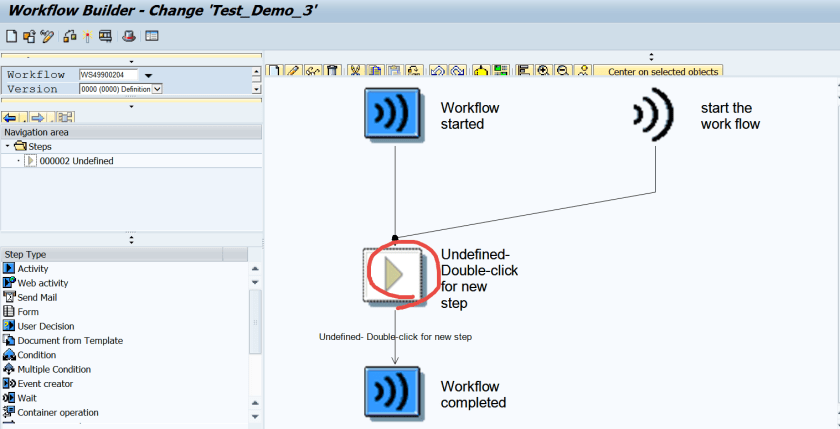This screenshot has width=840, height=429.
Task: Navigate forward with the blue right arrow
Action: coord(38,117)
